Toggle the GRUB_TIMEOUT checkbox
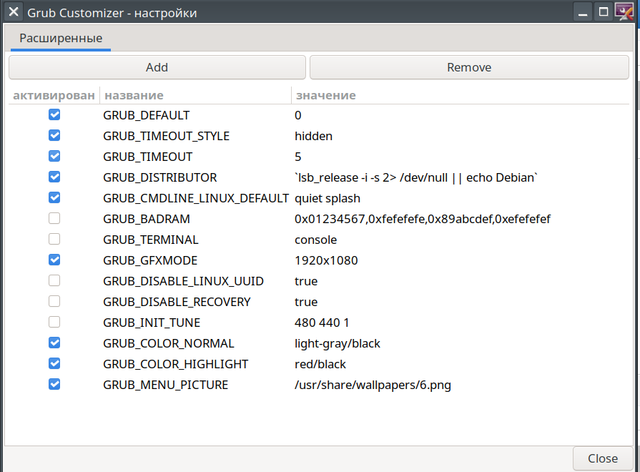640x472 pixels. point(54,156)
